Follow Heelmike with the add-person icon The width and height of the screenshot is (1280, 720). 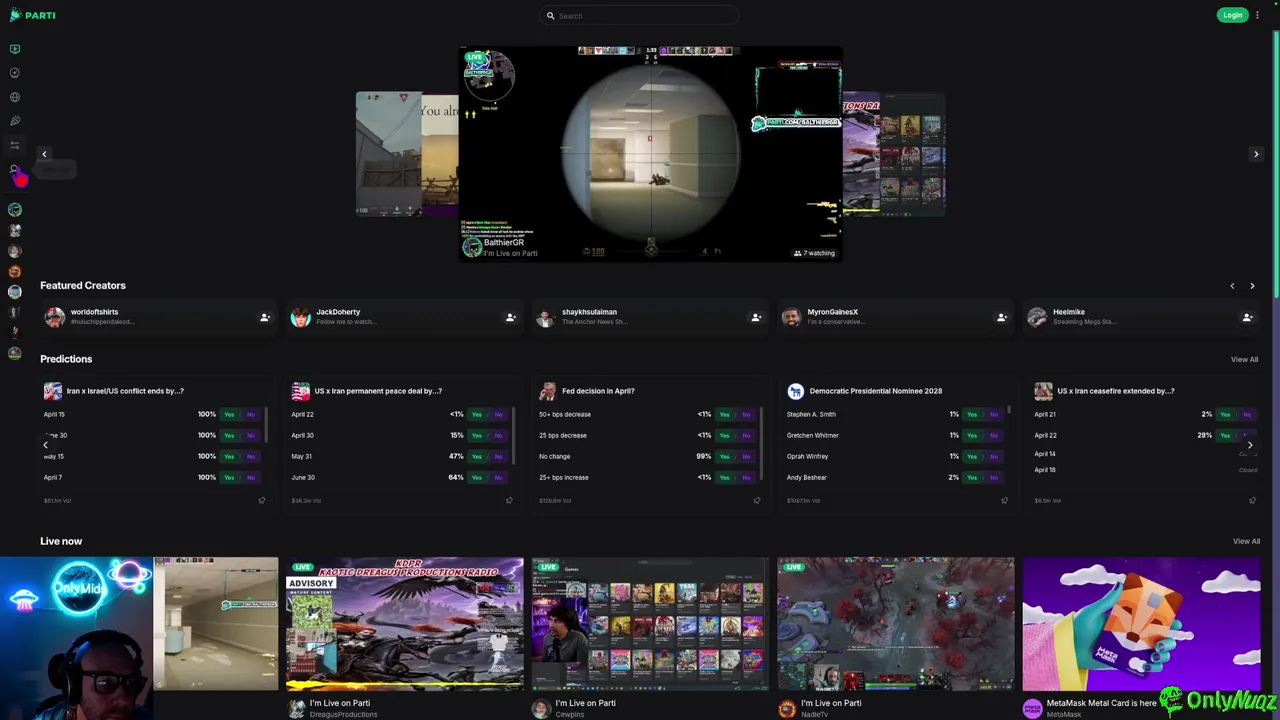(1247, 318)
